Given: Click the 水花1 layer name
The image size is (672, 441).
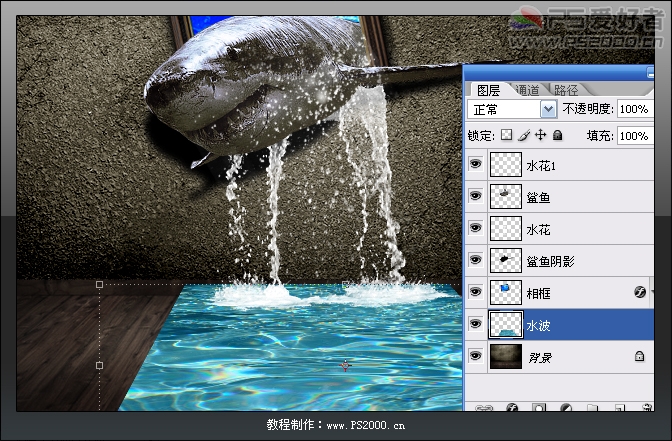Looking at the screenshot, I should pos(541,166).
